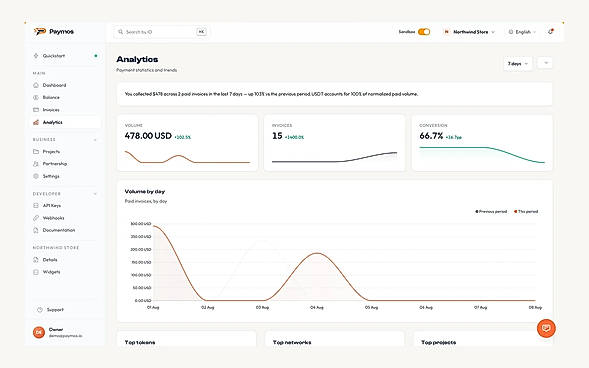This screenshot has height=368, width=589.
Task: Click the green Quickstart status dot
Action: pyautogui.click(x=96, y=56)
